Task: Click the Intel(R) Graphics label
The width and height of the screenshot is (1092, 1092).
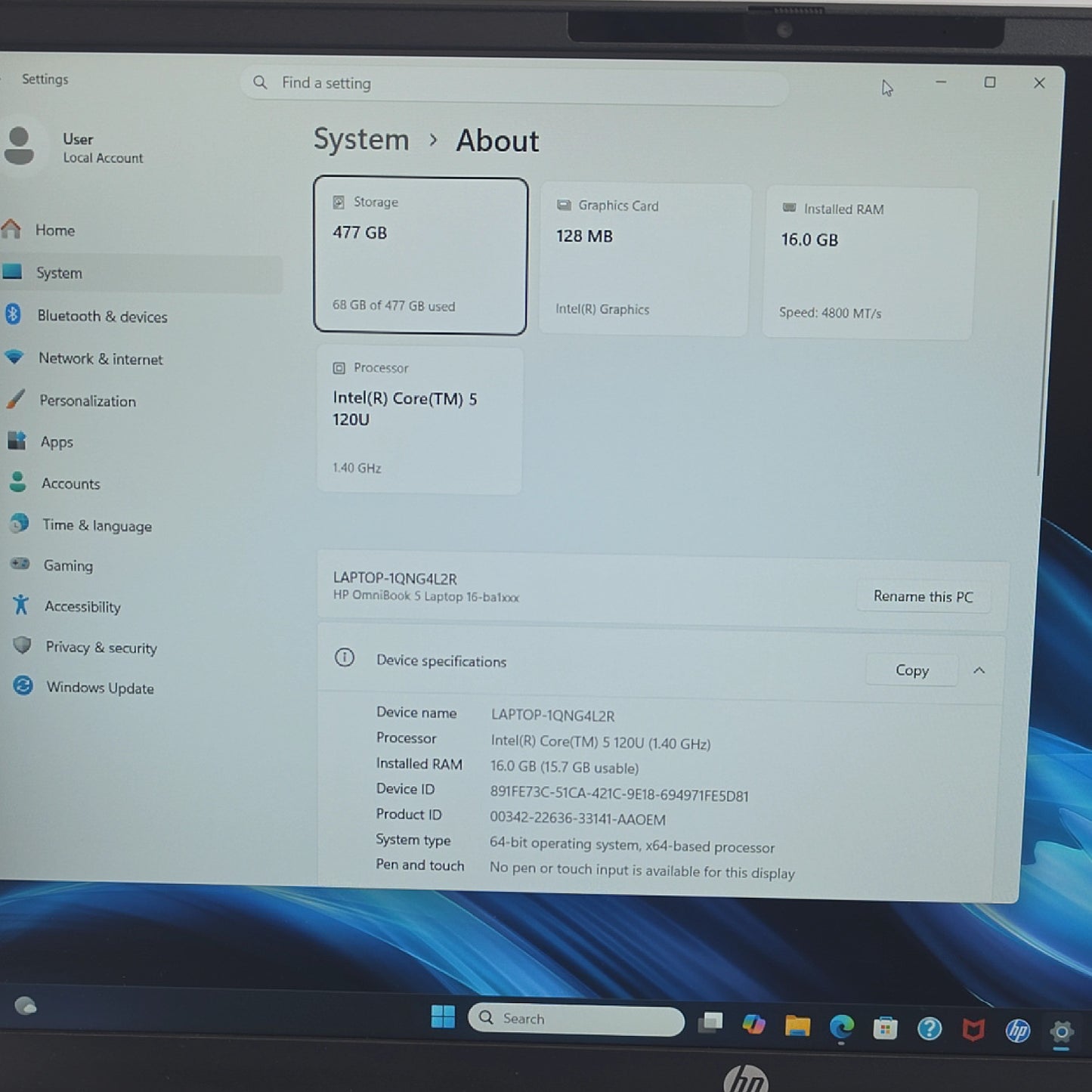Action: (x=602, y=309)
